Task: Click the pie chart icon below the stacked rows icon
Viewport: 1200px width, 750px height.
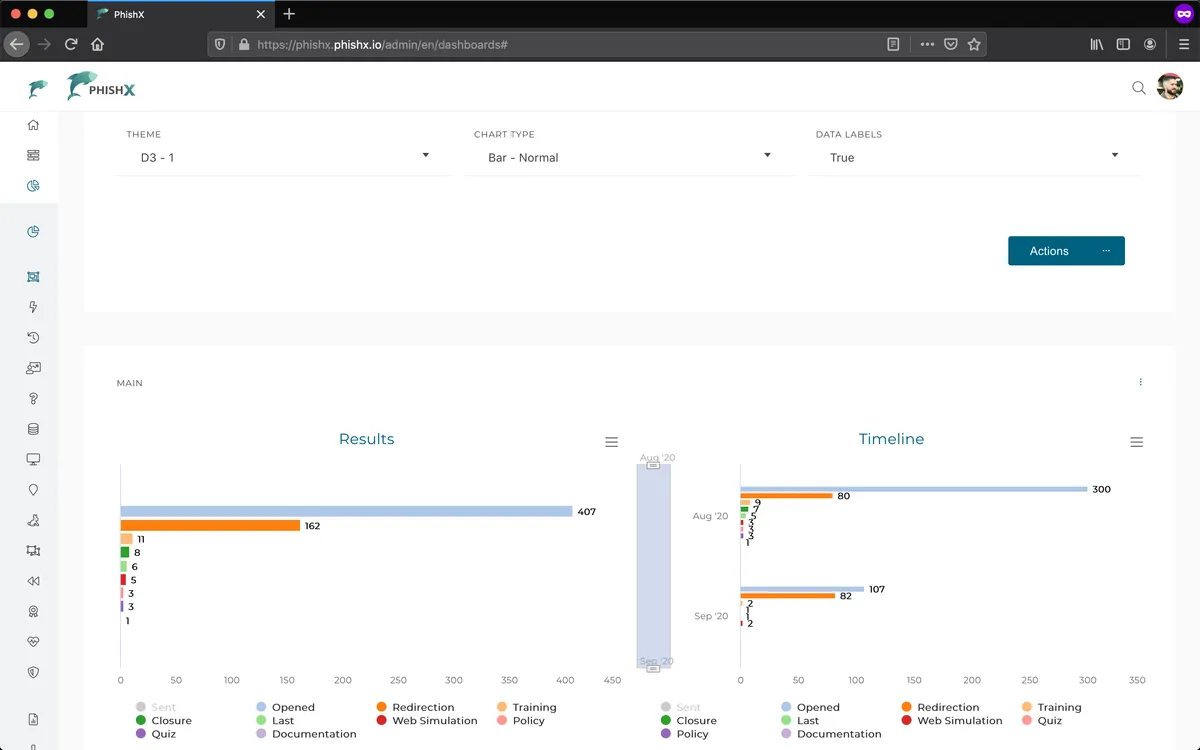Action: click(33, 185)
